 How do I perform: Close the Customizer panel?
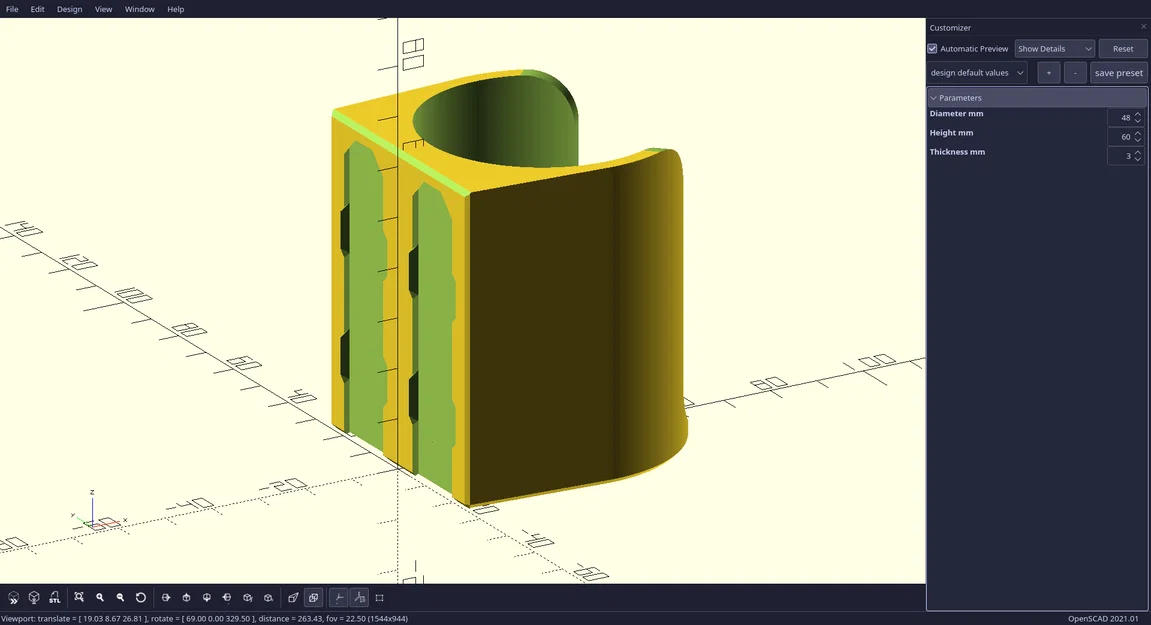1143,27
